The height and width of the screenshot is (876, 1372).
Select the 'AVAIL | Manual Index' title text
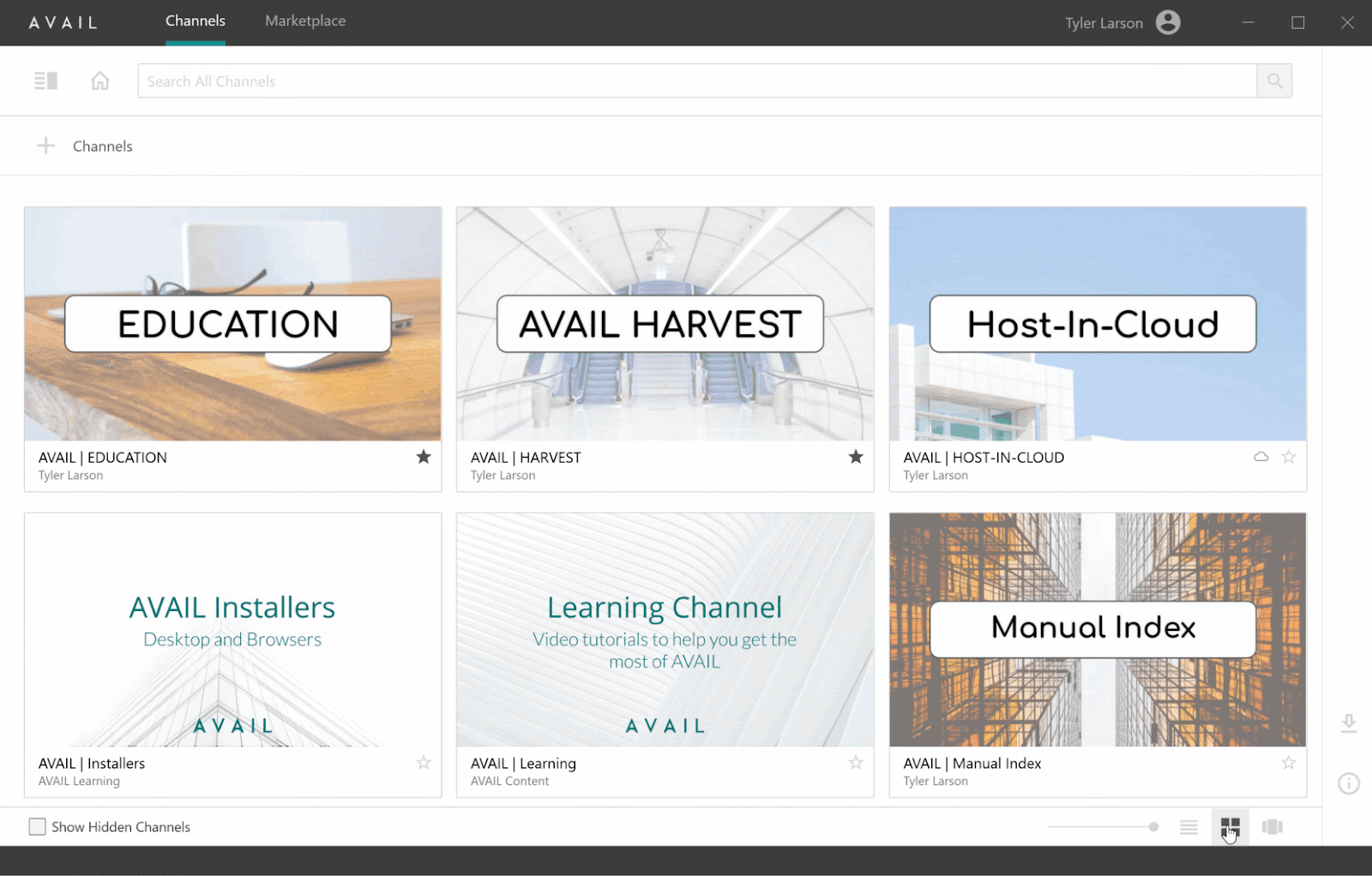(x=972, y=764)
